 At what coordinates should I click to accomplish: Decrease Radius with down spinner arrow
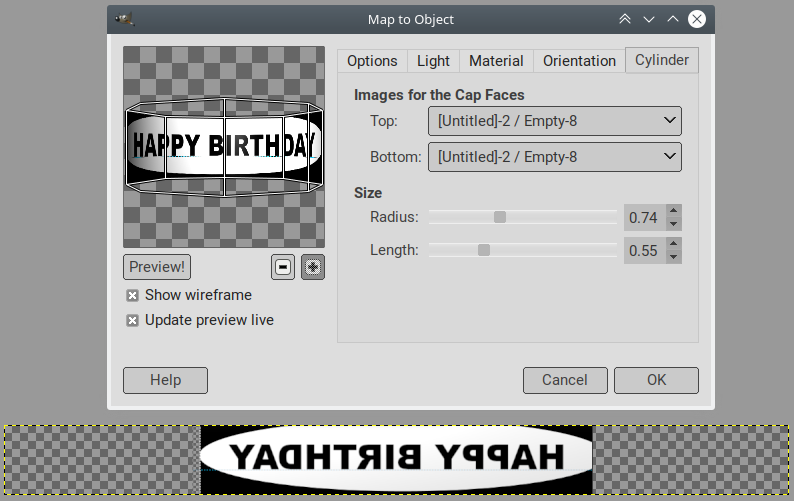click(673, 224)
